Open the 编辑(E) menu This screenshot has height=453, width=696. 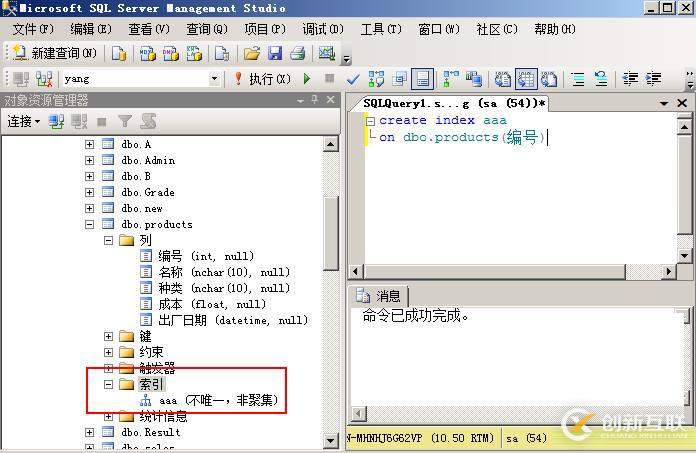pyautogui.click(x=91, y=29)
